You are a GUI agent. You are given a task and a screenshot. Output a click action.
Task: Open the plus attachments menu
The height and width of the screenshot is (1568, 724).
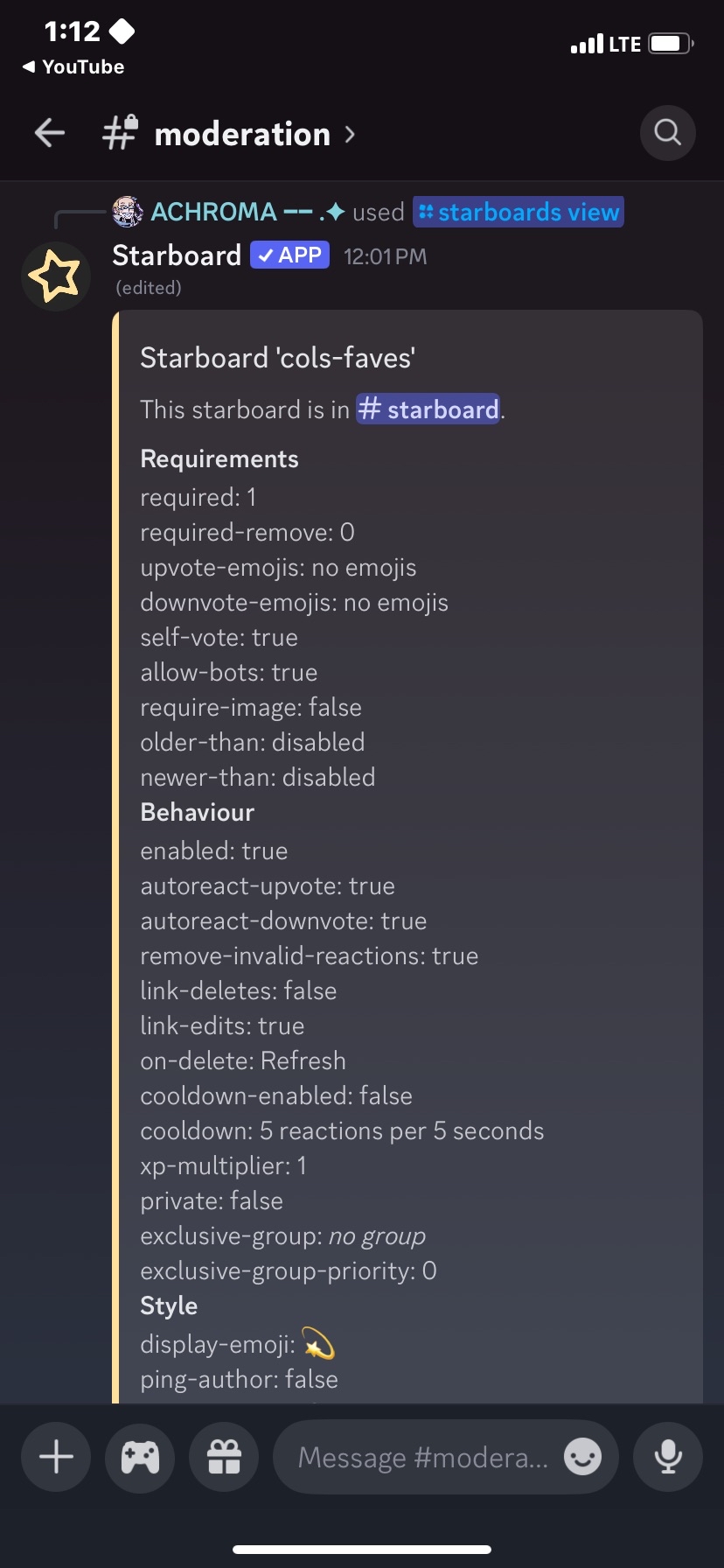pyautogui.click(x=56, y=1457)
